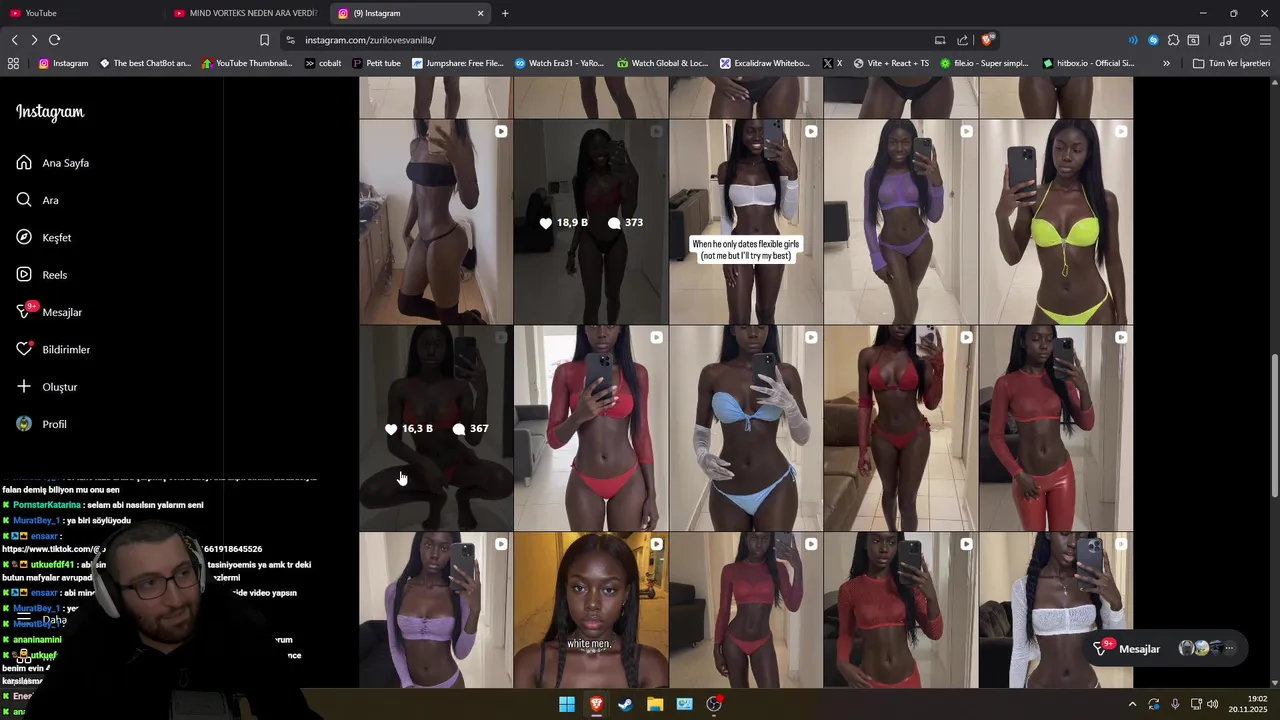Open the Brave hamburger main menu
Image resolution: width=1280 pixels, height=720 pixels.
click(1265, 40)
